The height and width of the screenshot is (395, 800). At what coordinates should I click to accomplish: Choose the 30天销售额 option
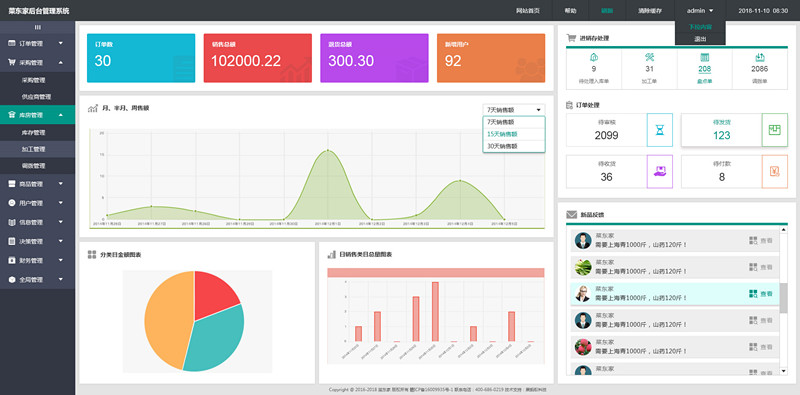tap(514, 146)
